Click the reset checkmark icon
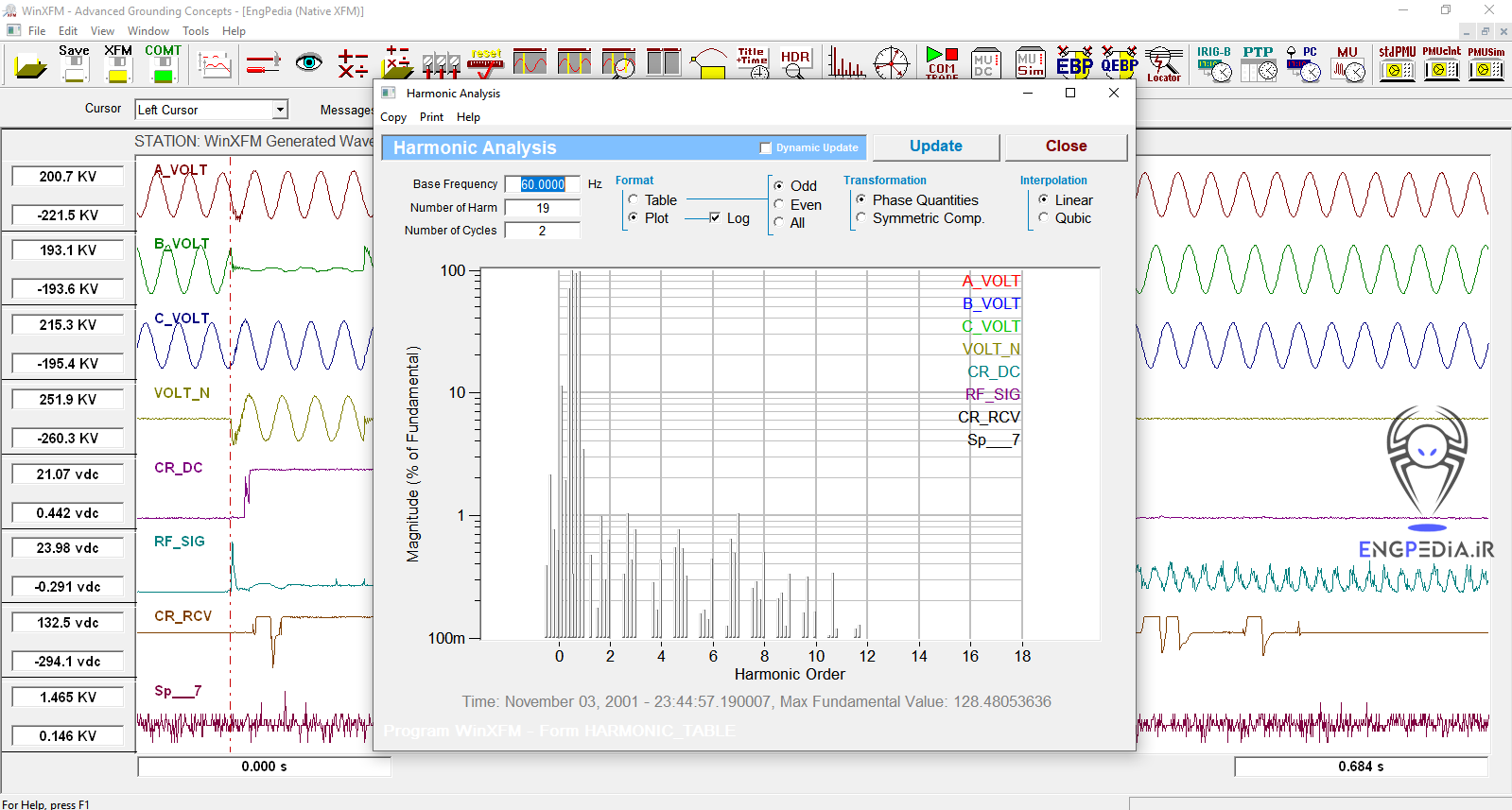This screenshot has width=1512, height=810. tap(486, 62)
